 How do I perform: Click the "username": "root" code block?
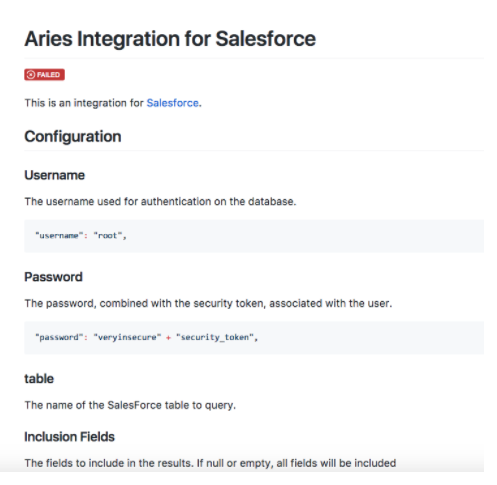click(254, 236)
